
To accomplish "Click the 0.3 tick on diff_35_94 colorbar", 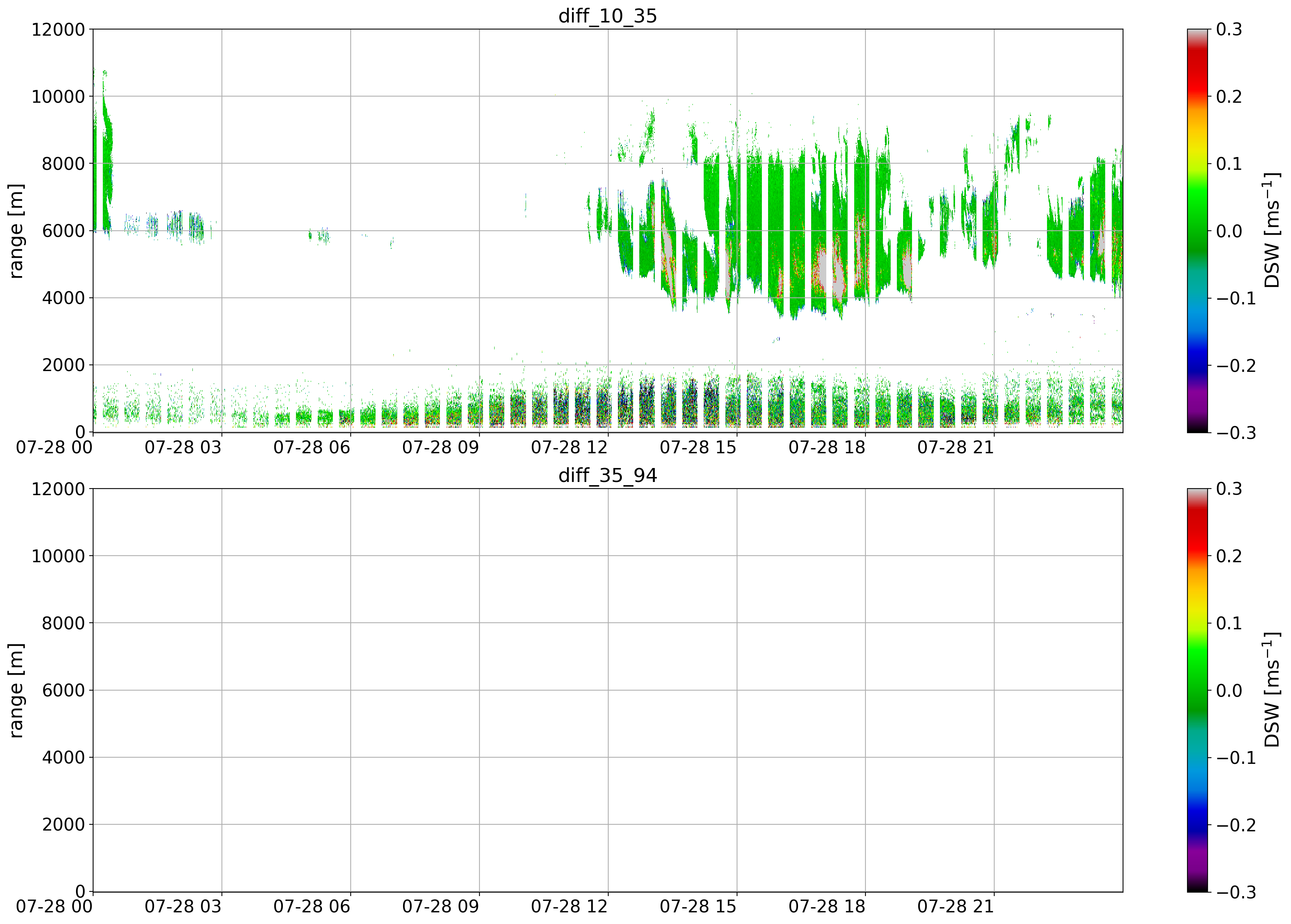I will (x=1230, y=489).
